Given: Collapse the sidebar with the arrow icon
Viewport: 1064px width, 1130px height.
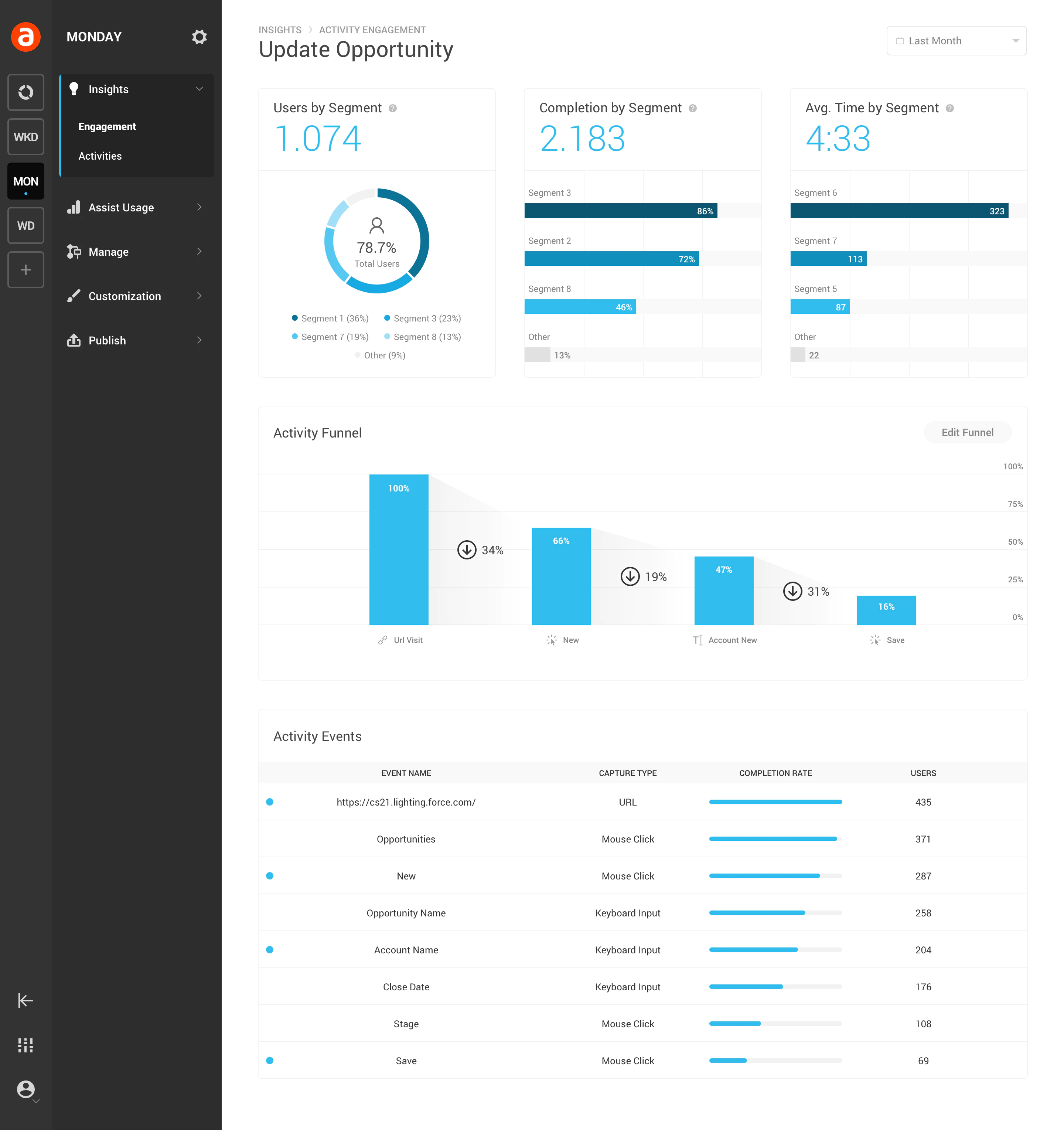Looking at the screenshot, I should pyautogui.click(x=25, y=1000).
